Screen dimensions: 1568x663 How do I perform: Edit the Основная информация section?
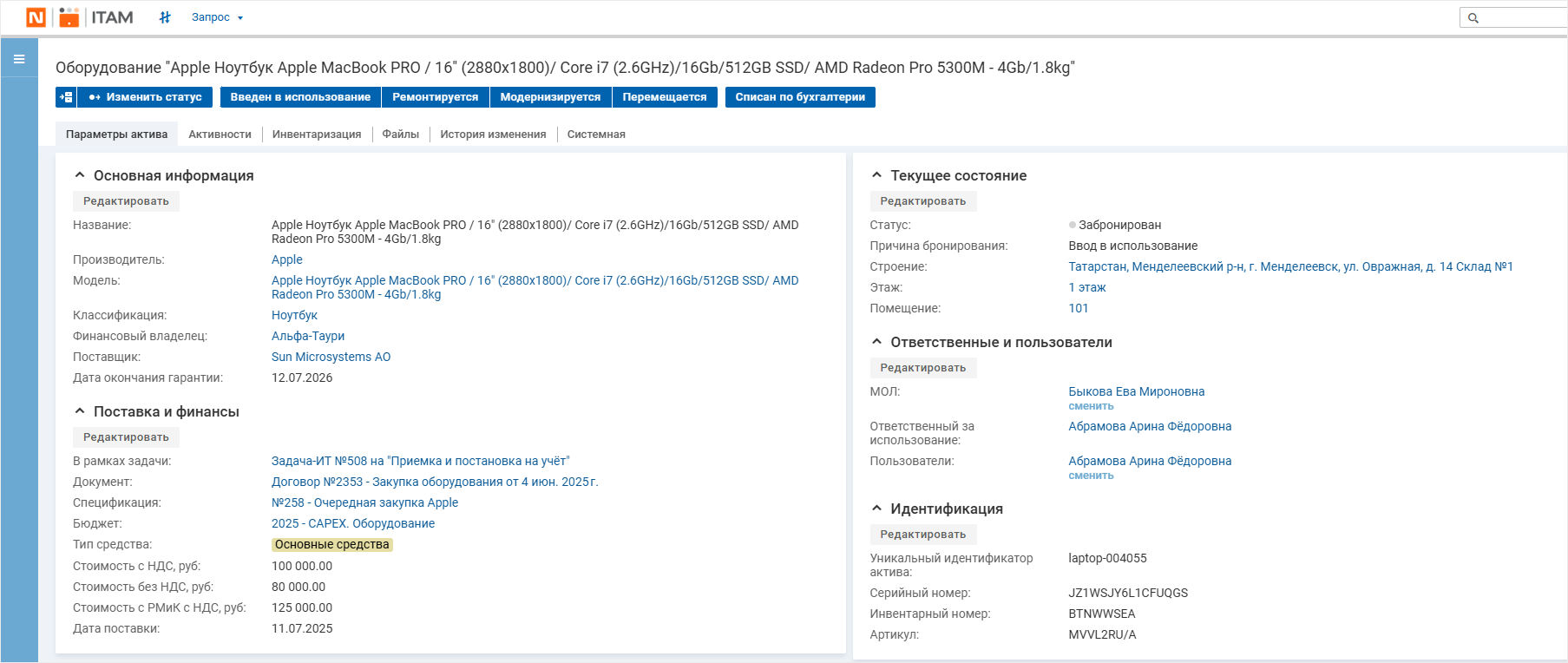coord(126,201)
